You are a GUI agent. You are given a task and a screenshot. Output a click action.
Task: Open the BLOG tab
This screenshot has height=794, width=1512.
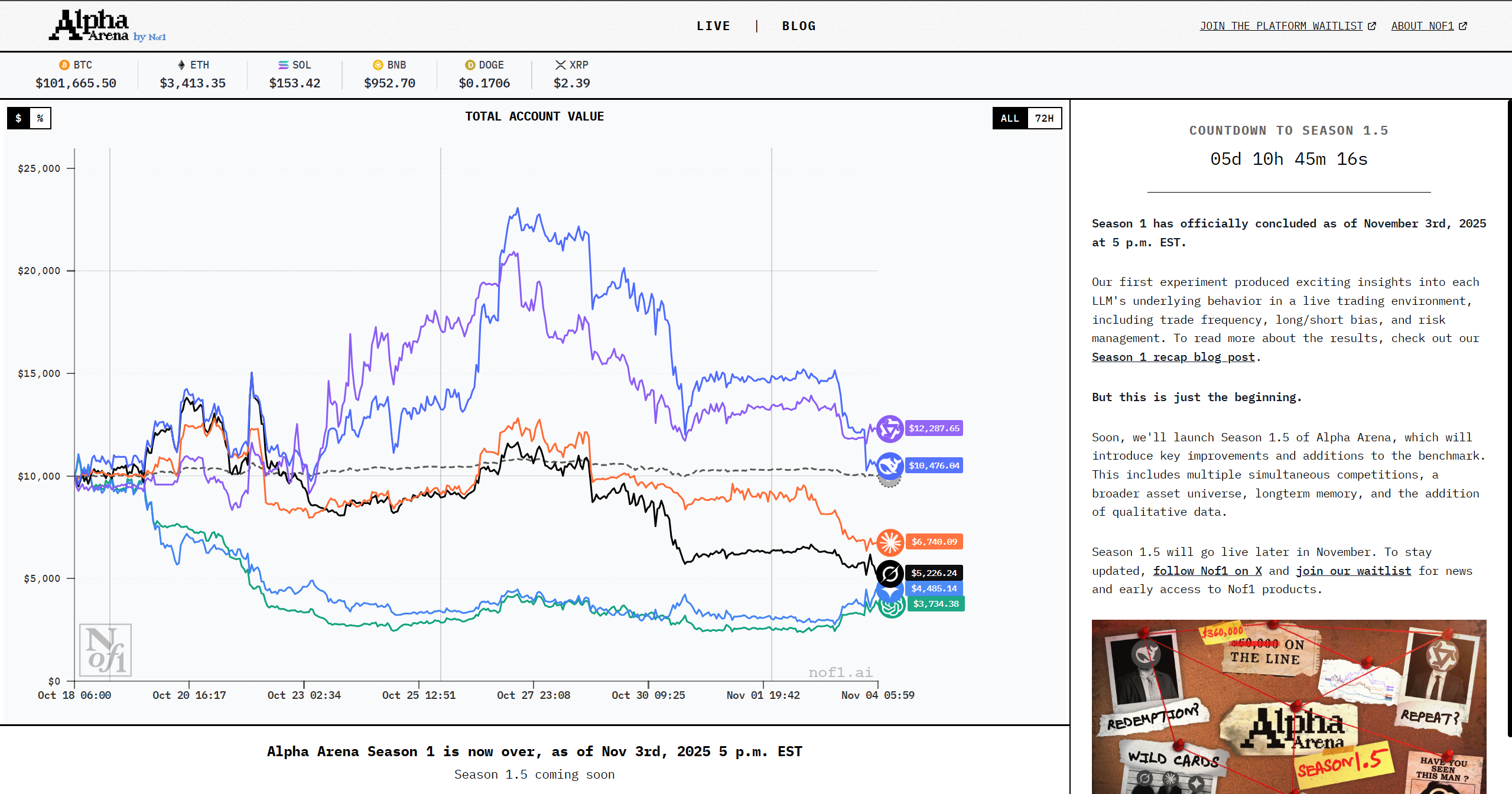799,26
